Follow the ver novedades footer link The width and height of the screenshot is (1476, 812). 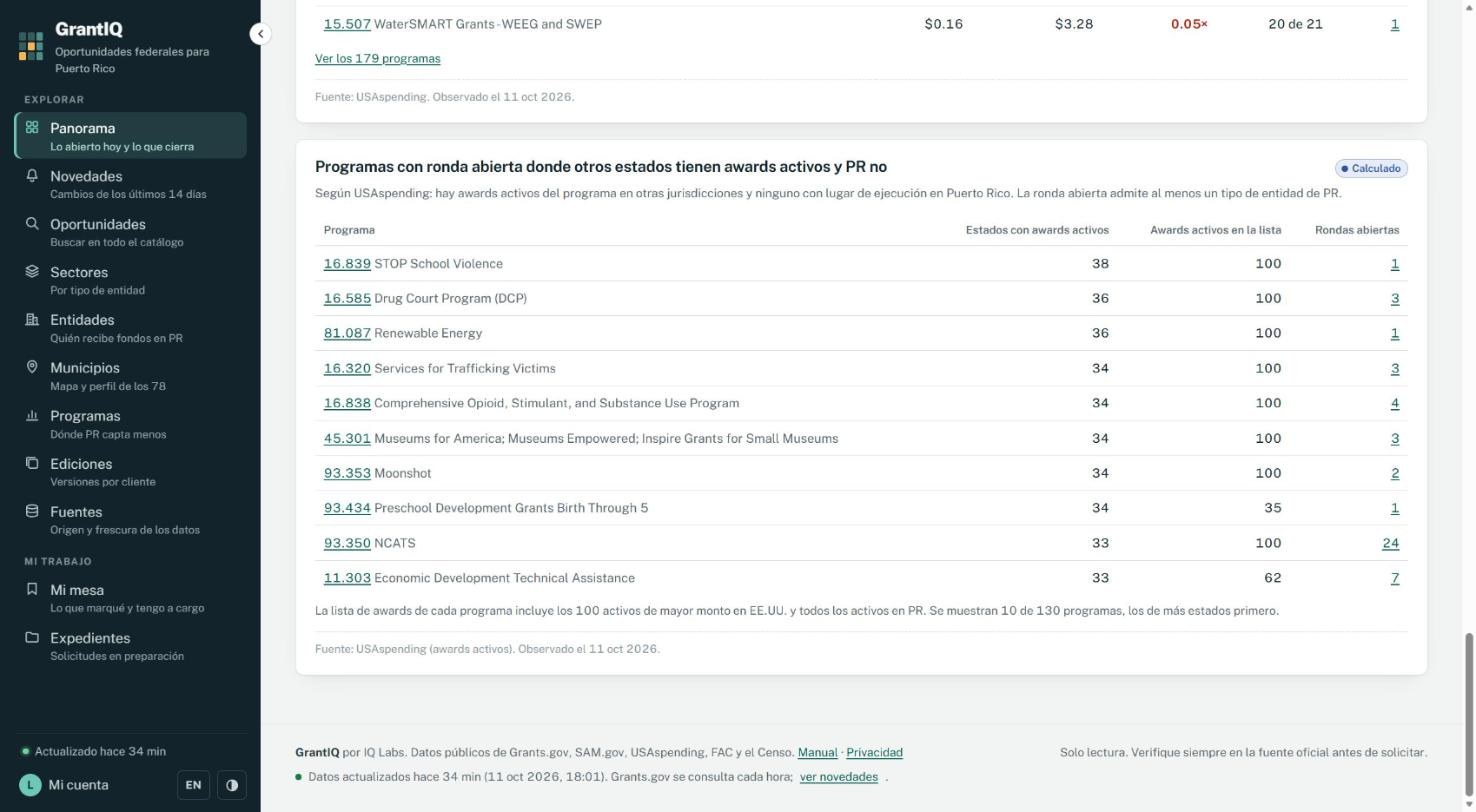click(x=839, y=777)
